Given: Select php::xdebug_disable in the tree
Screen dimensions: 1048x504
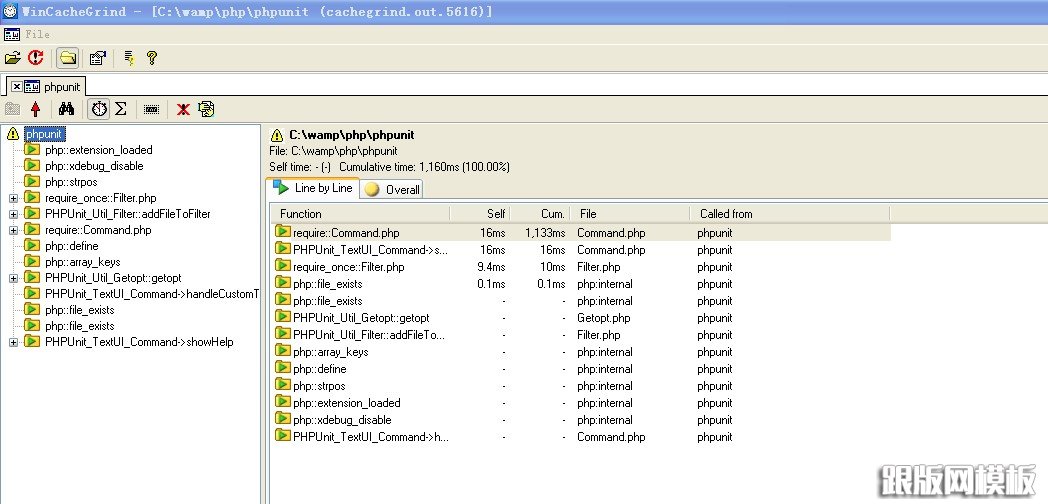Looking at the screenshot, I should 94,166.
